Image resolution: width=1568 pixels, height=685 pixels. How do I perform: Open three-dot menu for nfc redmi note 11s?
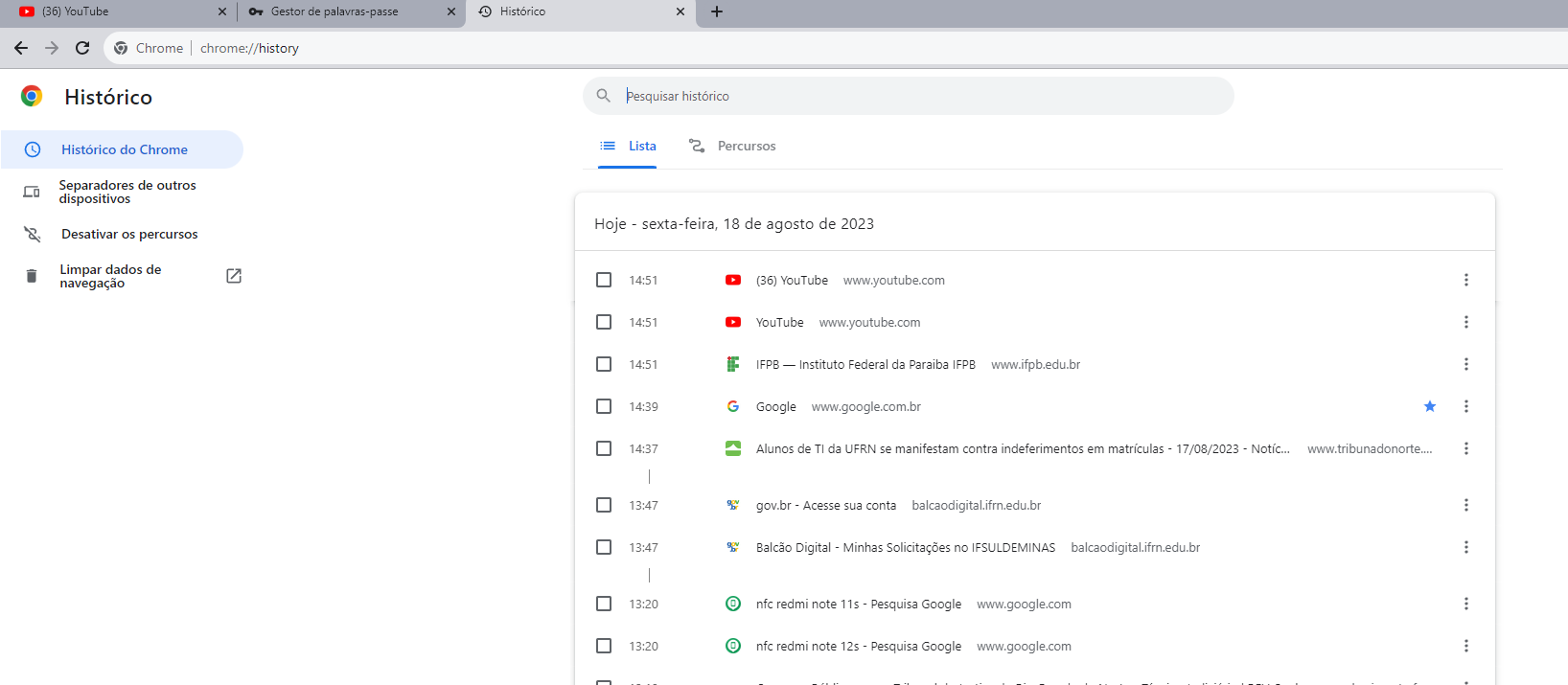1466,604
